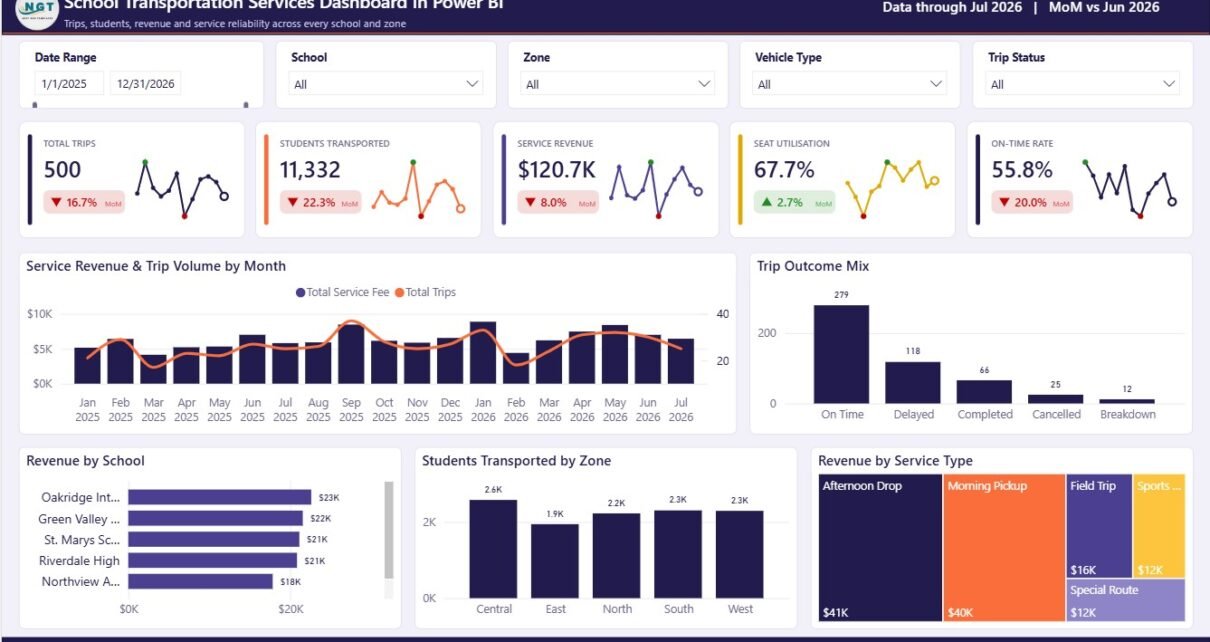Select the Morning Pickup treemap tile

coord(1004,548)
